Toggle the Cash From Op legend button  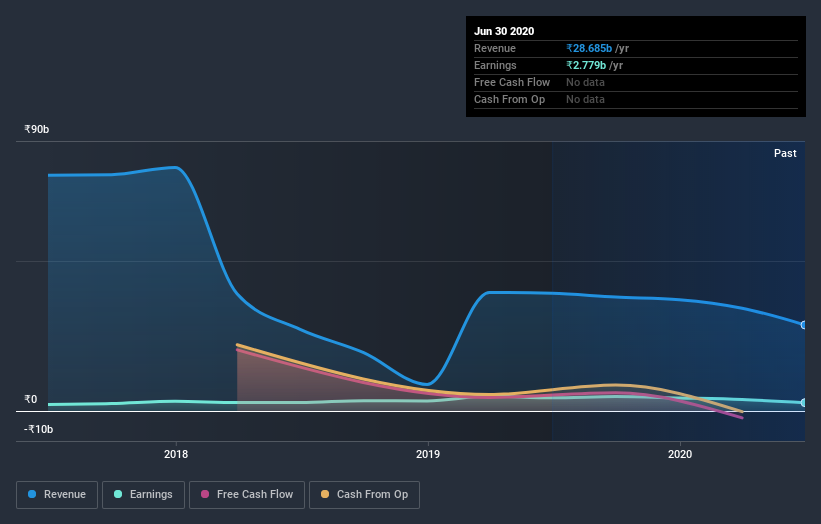click(x=364, y=495)
